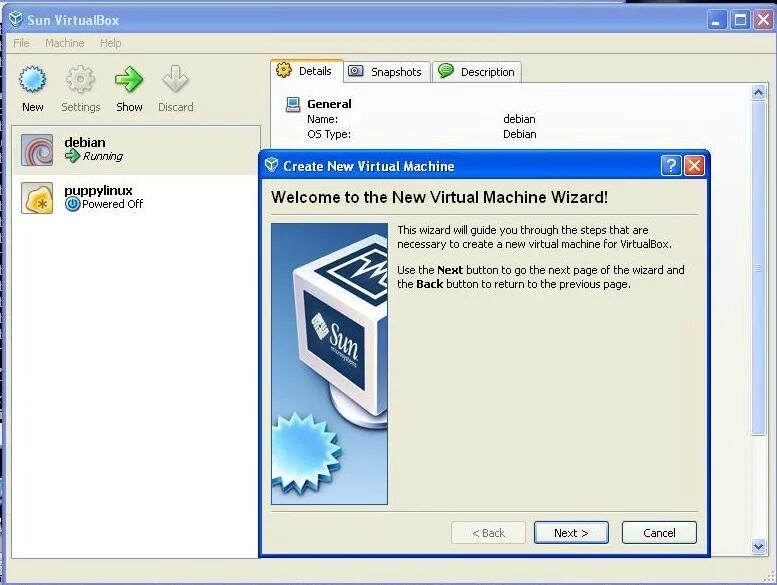The image size is (777, 585).
Task: Click the Next button in the wizard
Action: tap(571, 532)
